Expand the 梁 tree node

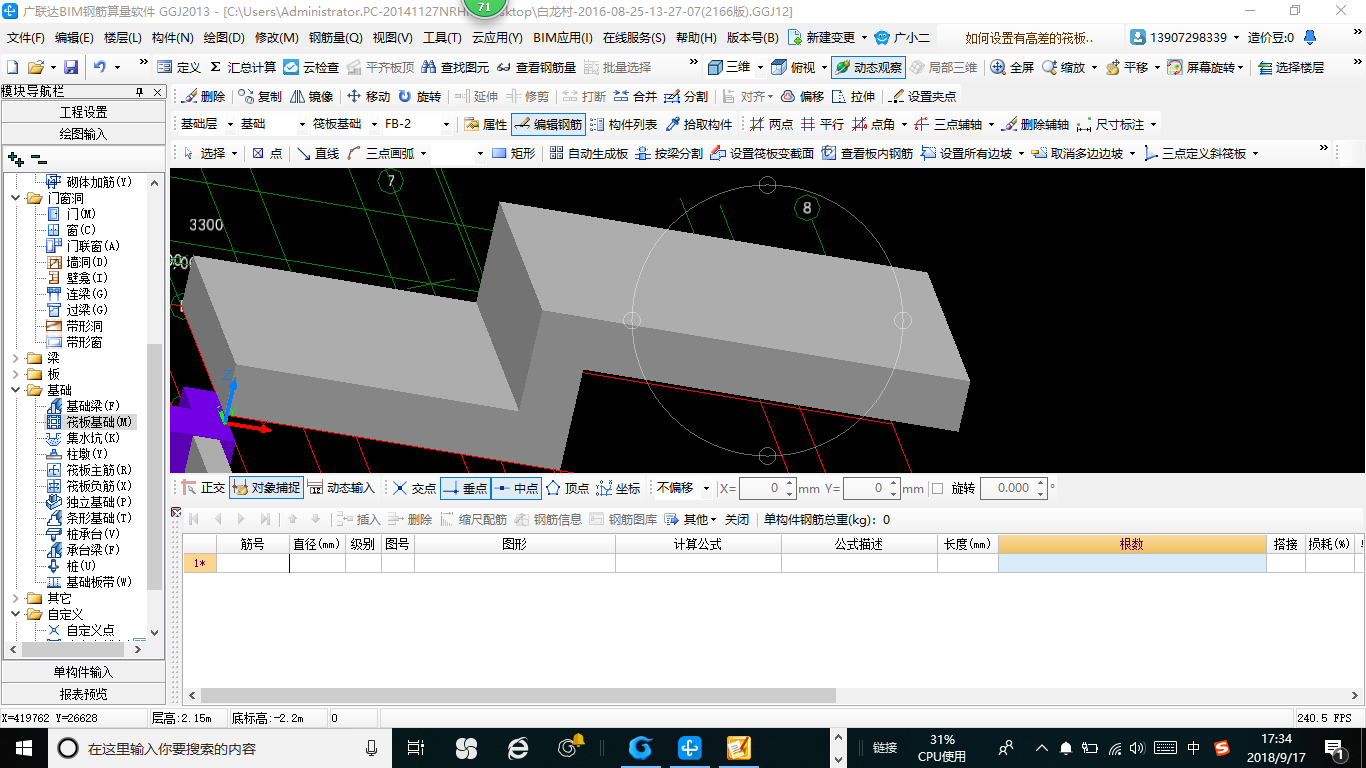click(x=16, y=358)
